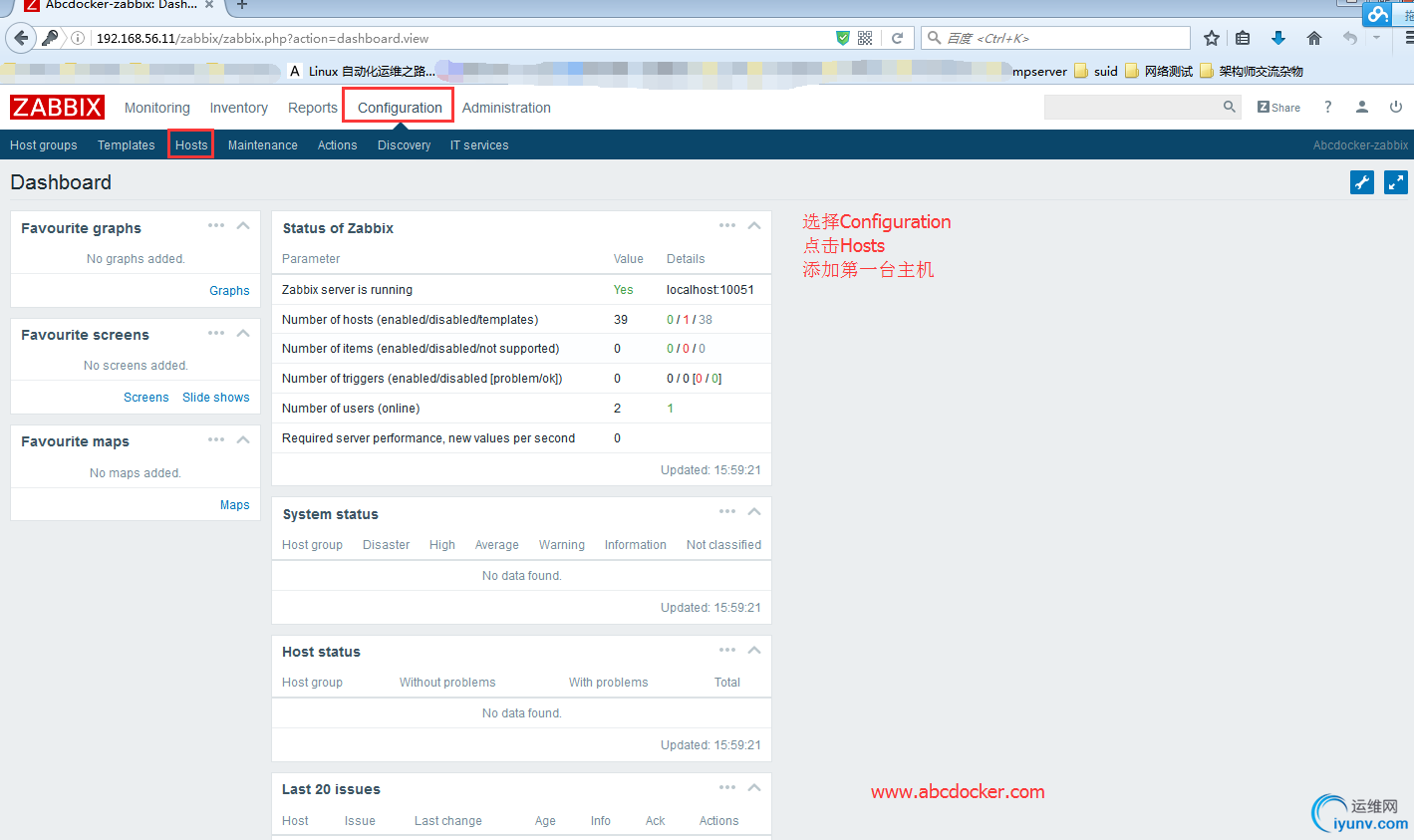The height and width of the screenshot is (840, 1414).
Task: Collapse the Last 20 issues widget
Action: click(754, 787)
